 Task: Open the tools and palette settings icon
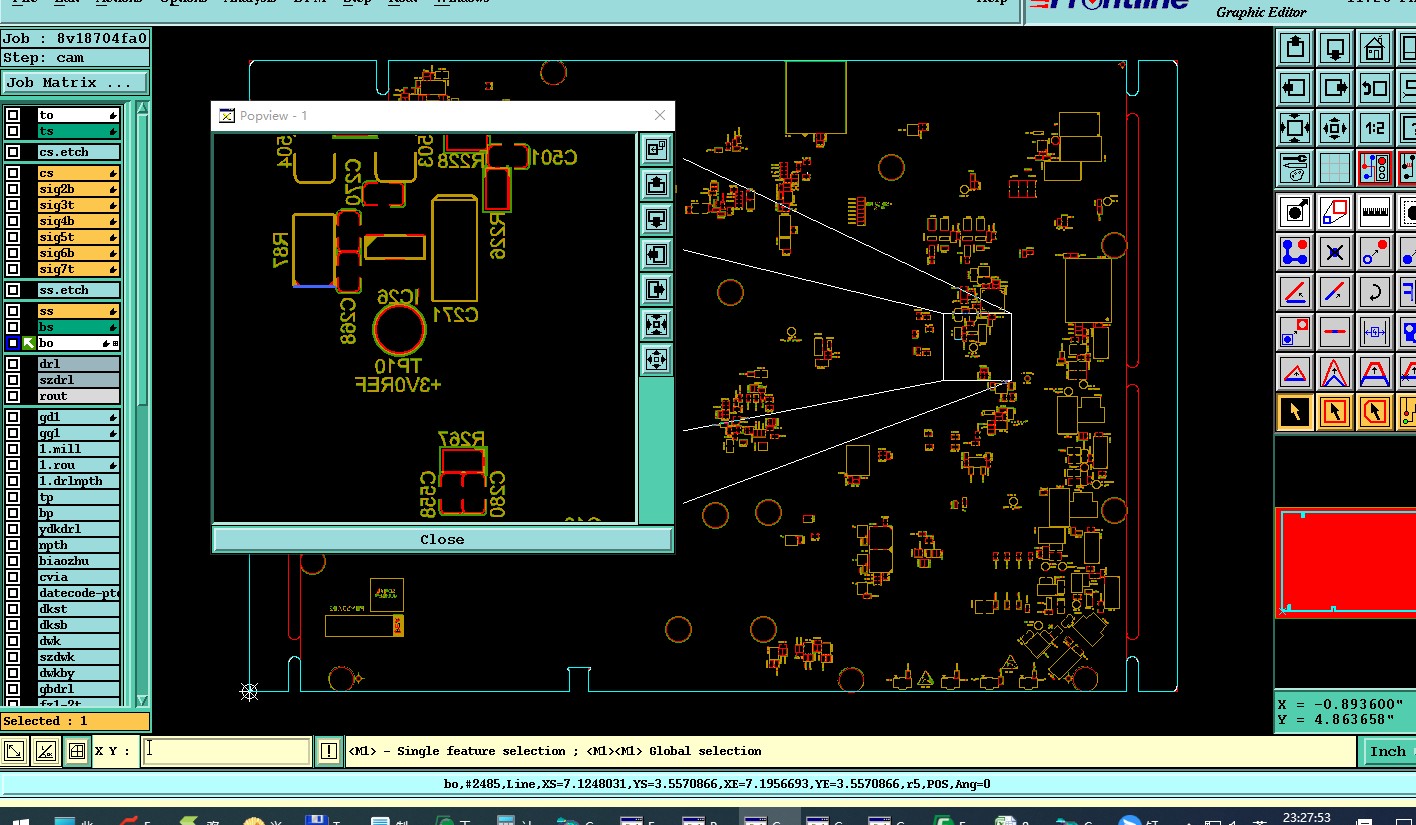(x=1295, y=167)
